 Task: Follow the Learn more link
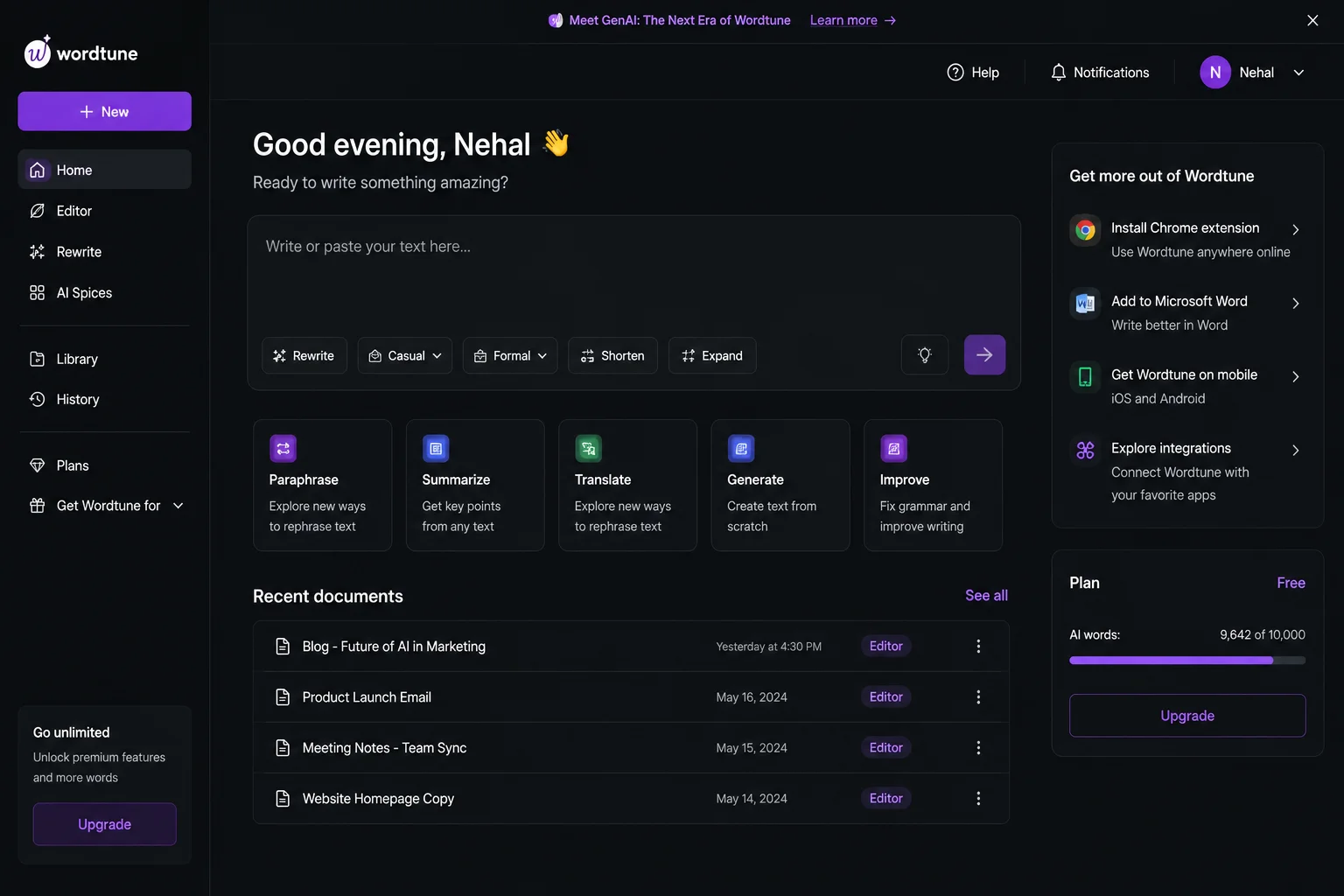[x=852, y=20]
